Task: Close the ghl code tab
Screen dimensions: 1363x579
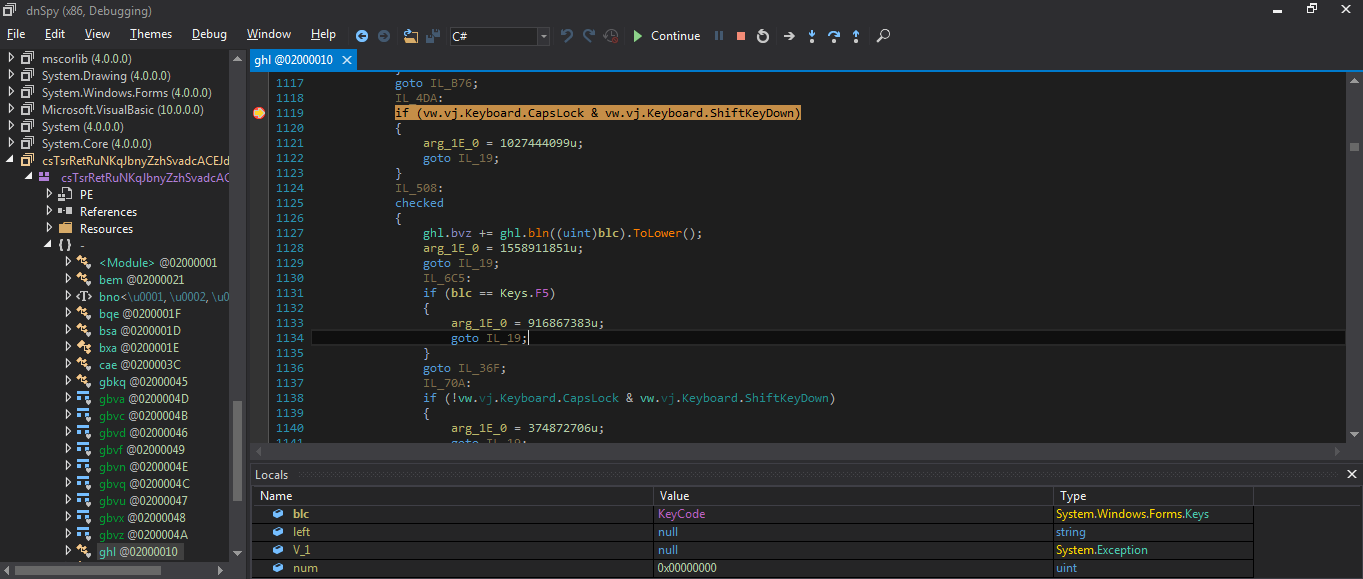Action: click(347, 60)
